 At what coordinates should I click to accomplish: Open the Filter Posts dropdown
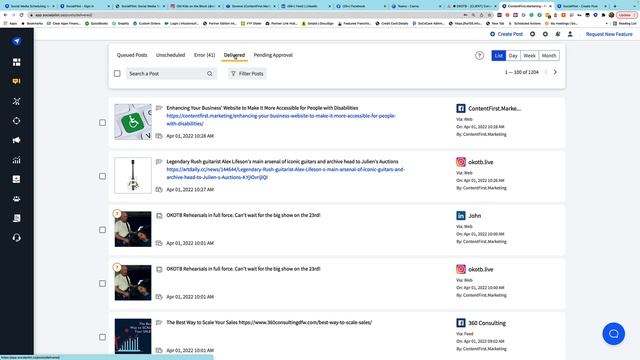pyautogui.click(x=247, y=74)
